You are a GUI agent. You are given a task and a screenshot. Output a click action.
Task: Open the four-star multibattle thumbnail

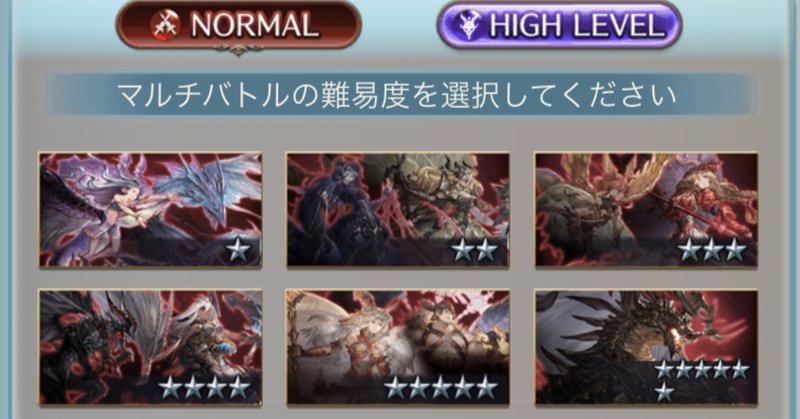coord(151,348)
